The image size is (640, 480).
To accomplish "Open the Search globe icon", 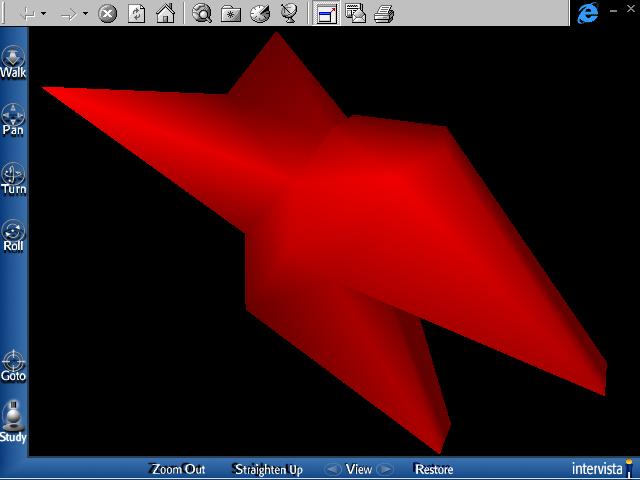I will click(202, 14).
